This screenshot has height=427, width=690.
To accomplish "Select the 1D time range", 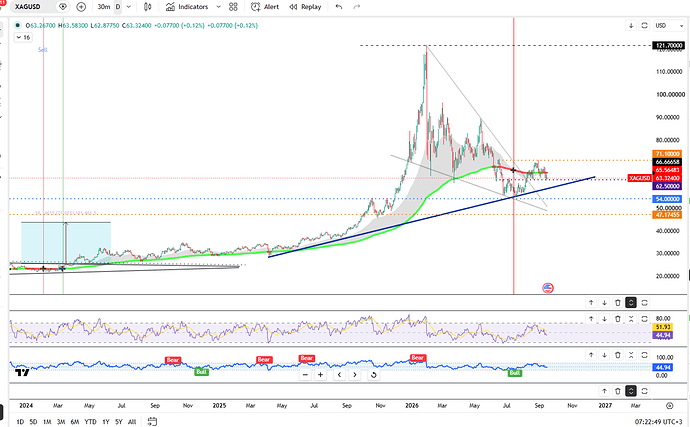I will tap(20, 422).
